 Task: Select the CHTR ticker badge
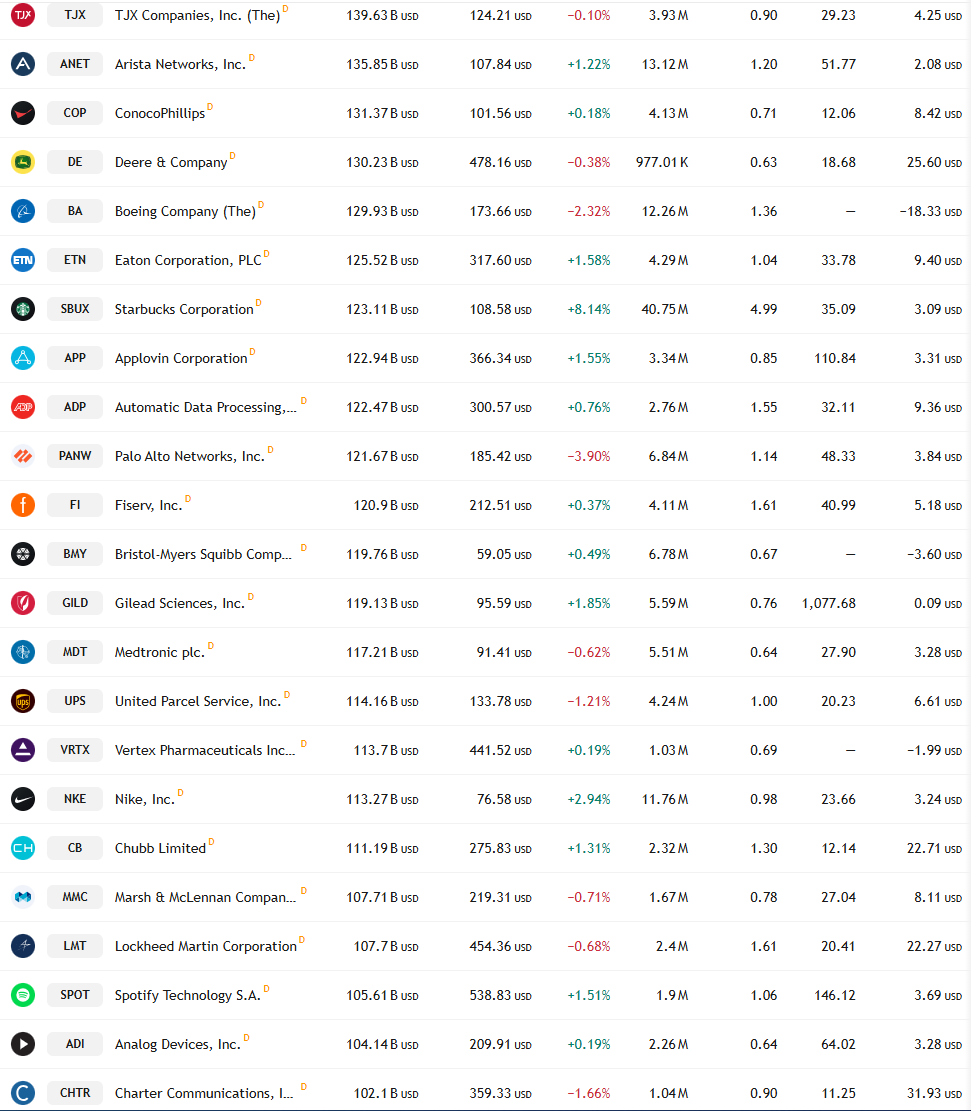(75, 1093)
